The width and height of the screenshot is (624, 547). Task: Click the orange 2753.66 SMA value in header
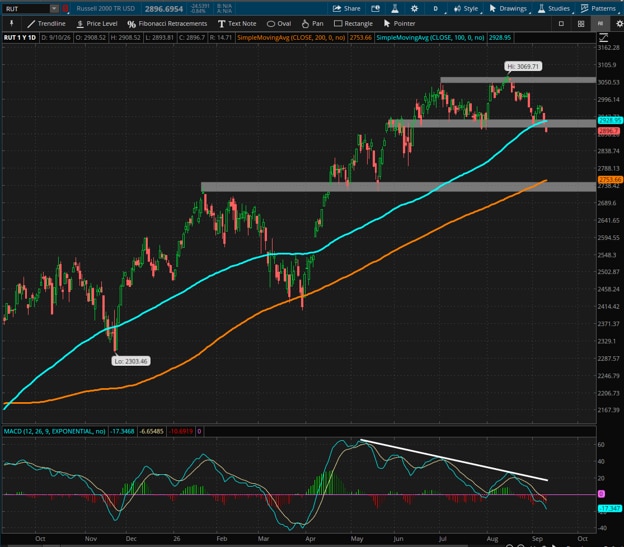pos(361,38)
